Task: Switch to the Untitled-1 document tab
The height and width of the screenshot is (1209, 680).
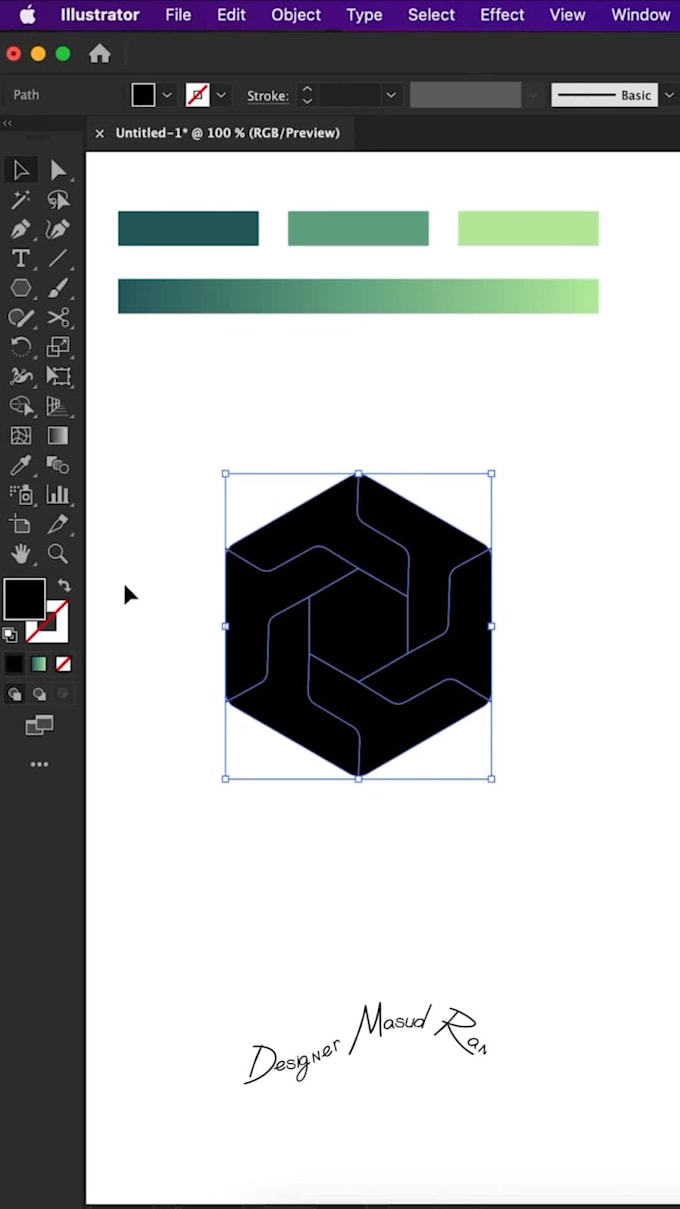Action: pos(227,133)
